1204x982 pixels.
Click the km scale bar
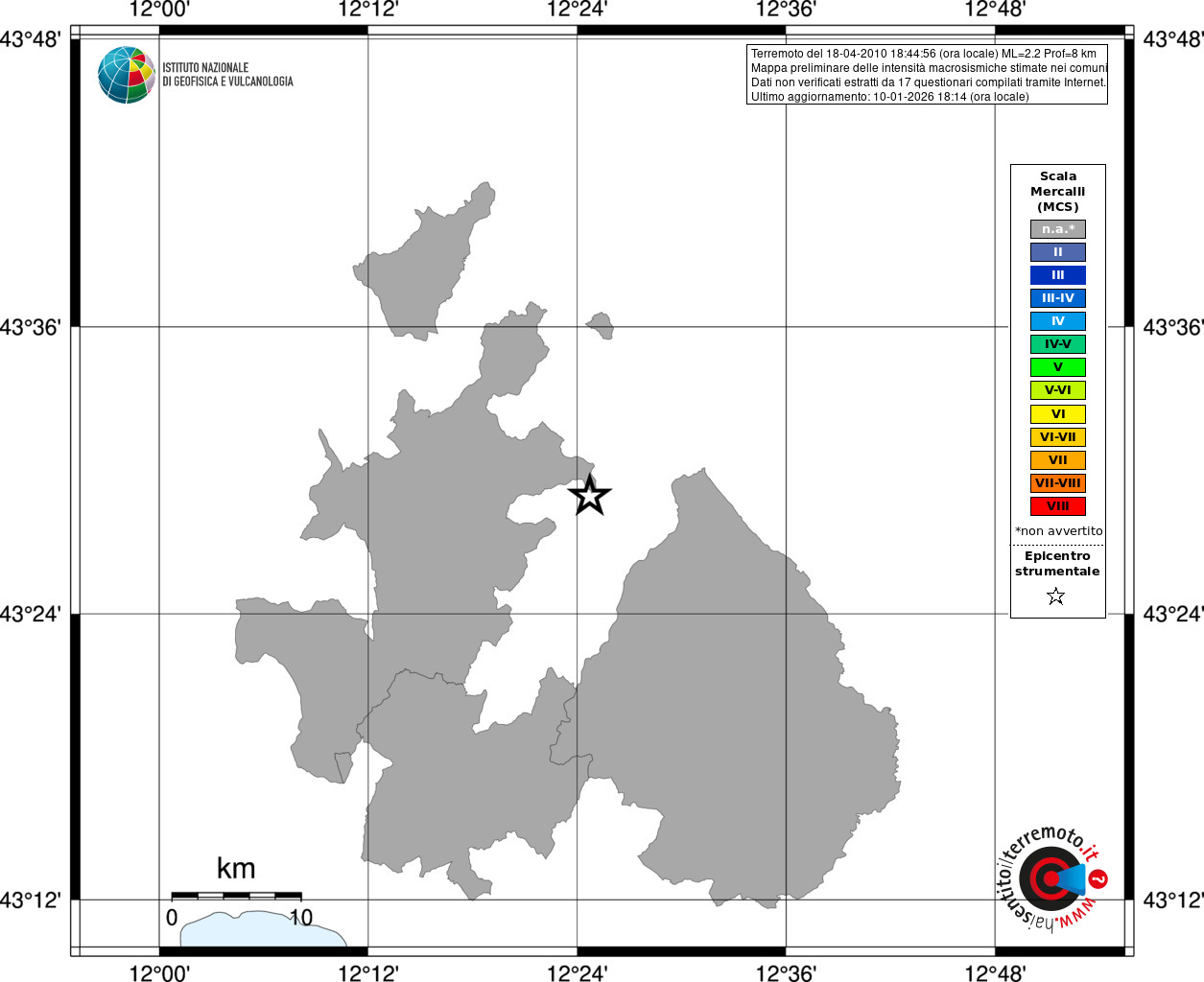click(x=236, y=896)
